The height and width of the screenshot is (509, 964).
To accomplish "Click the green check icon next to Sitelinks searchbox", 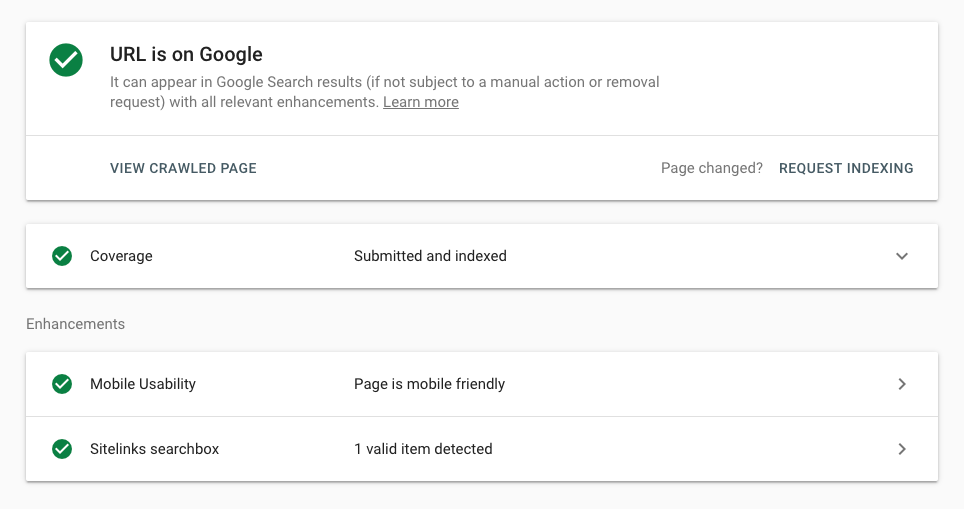I will [62, 449].
